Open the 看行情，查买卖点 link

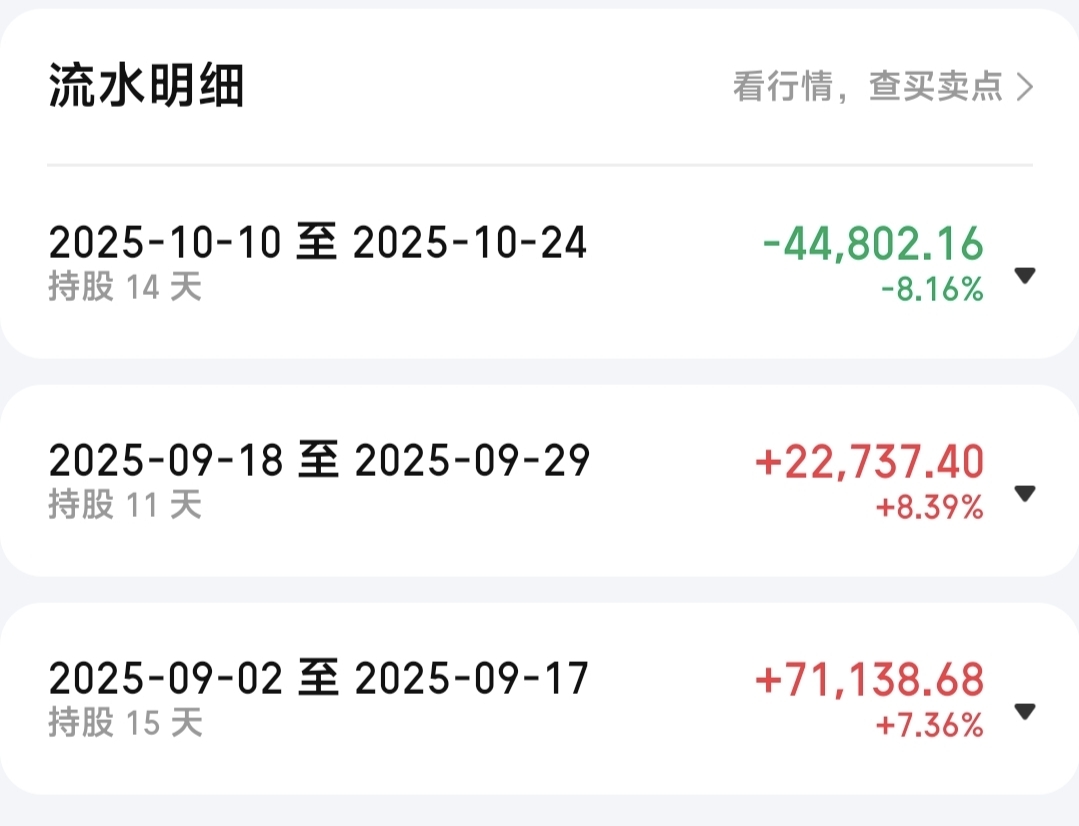(x=883, y=87)
